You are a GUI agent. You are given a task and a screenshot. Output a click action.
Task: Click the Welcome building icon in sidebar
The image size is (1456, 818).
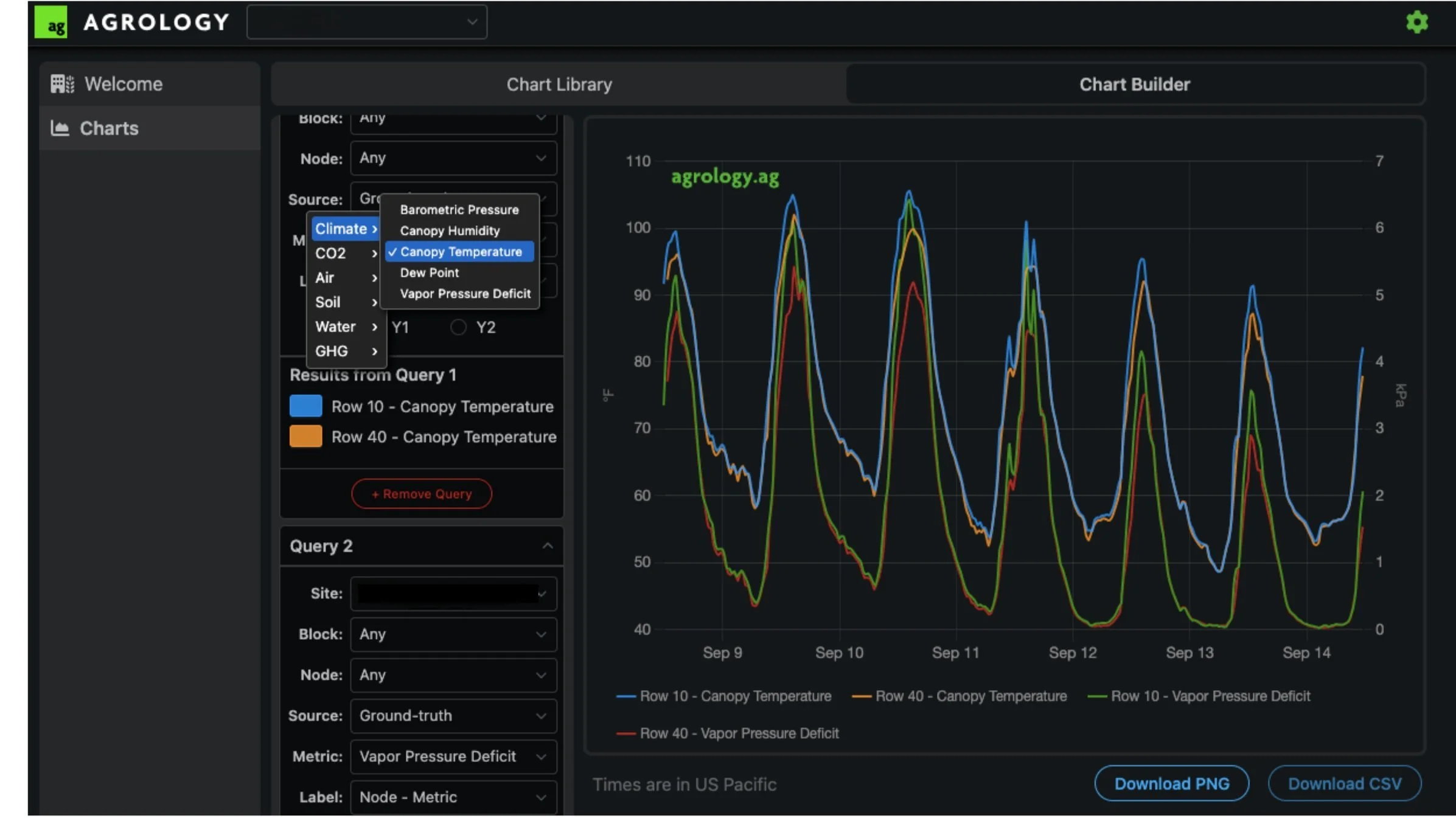pyautogui.click(x=62, y=84)
